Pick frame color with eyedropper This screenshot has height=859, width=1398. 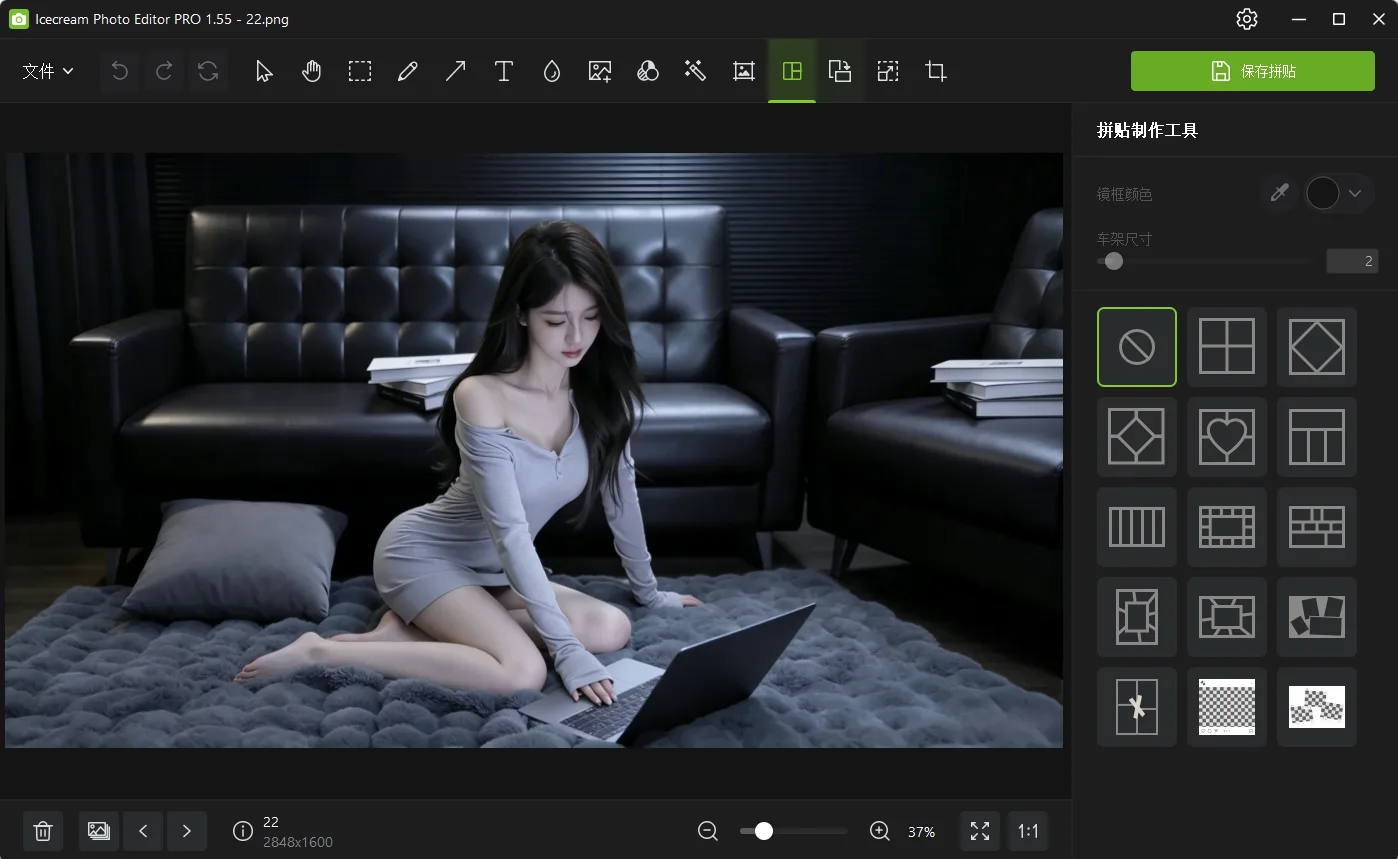pos(1279,193)
